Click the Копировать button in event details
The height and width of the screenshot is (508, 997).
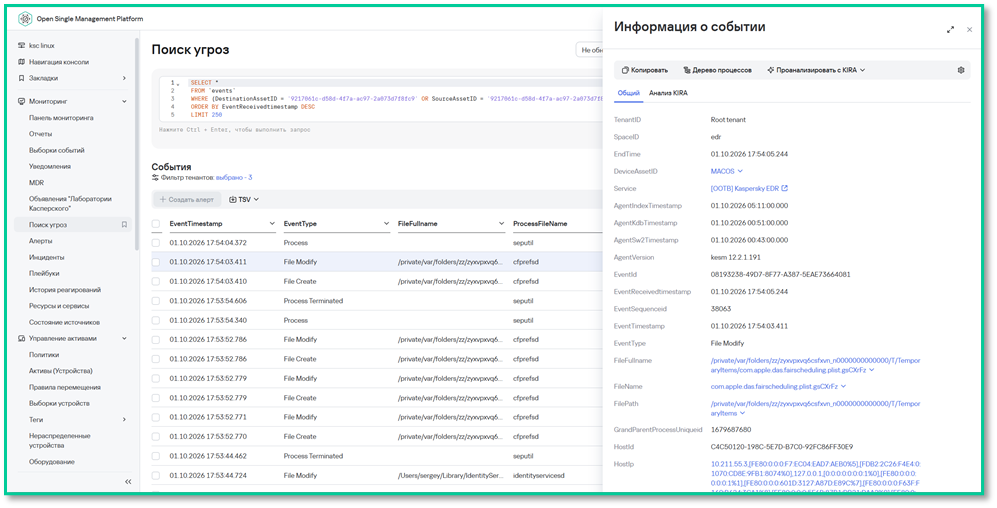click(644, 71)
